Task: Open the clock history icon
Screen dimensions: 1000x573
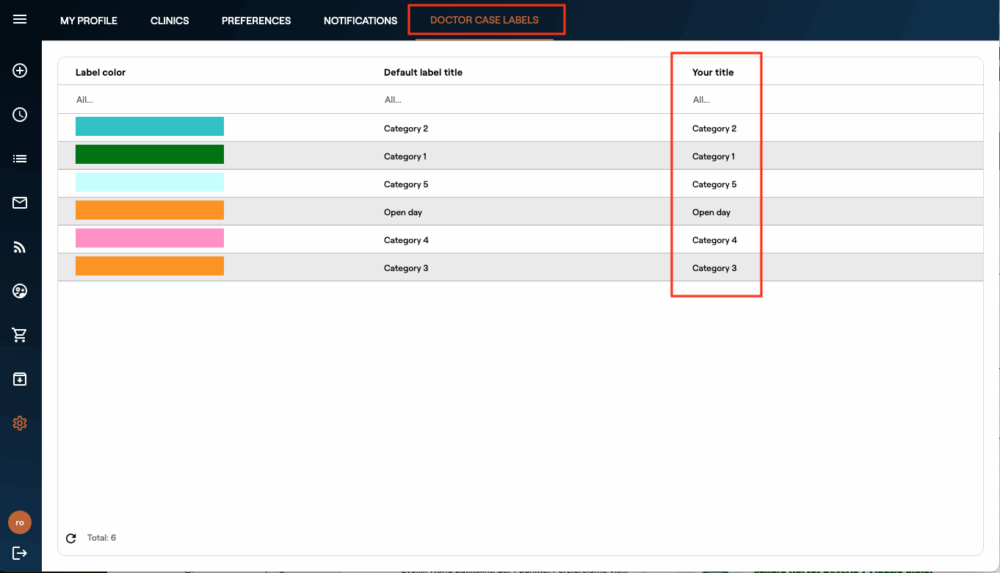Action: click(x=20, y=115)
